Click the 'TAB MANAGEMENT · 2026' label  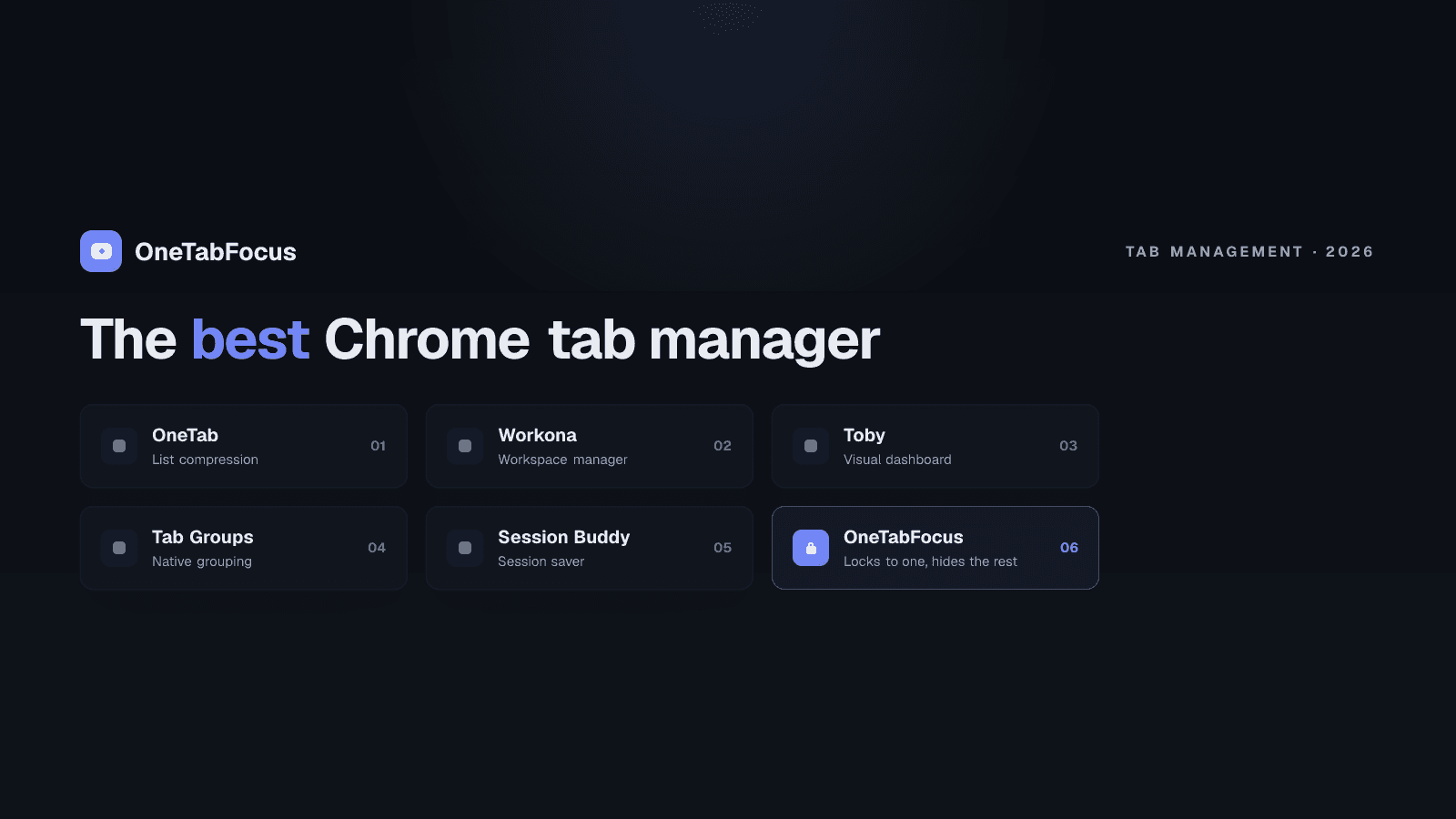[x=1249, y=251]
